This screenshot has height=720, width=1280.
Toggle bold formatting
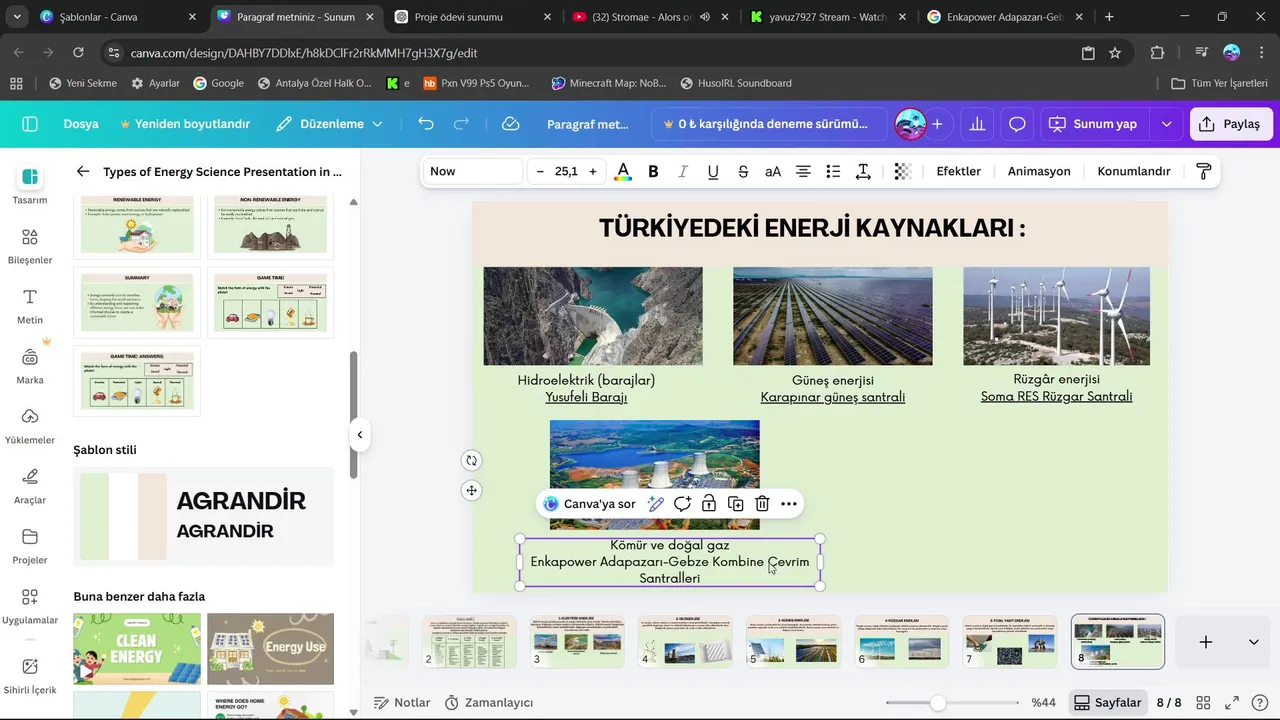tap(653, 172)
